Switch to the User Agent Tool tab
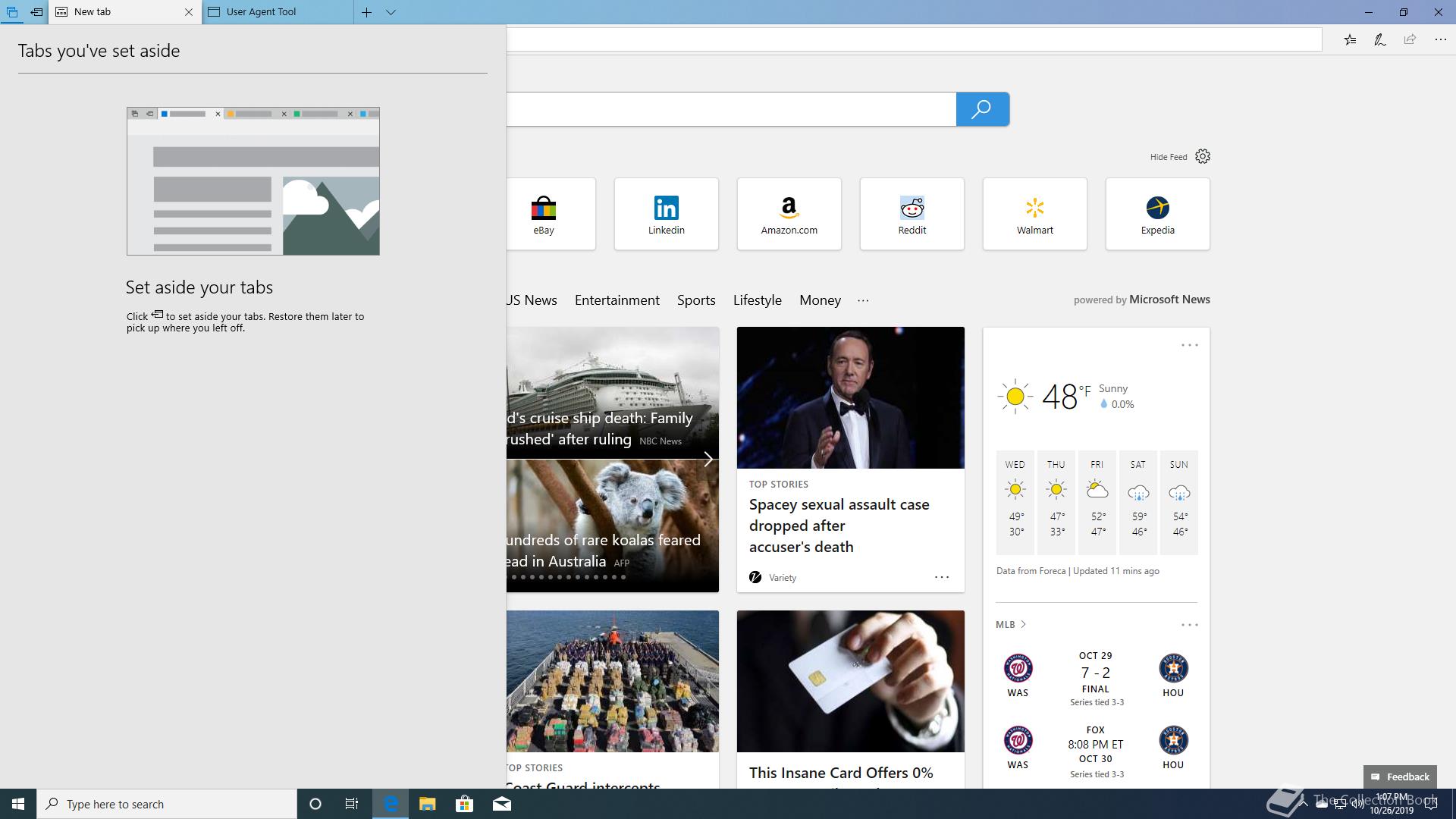 278,12
